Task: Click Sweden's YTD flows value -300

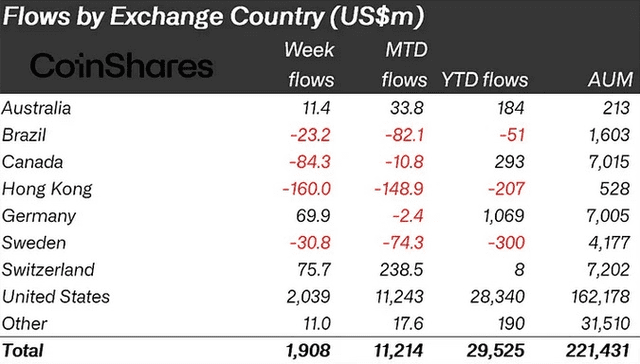Action: coord(506,243)
